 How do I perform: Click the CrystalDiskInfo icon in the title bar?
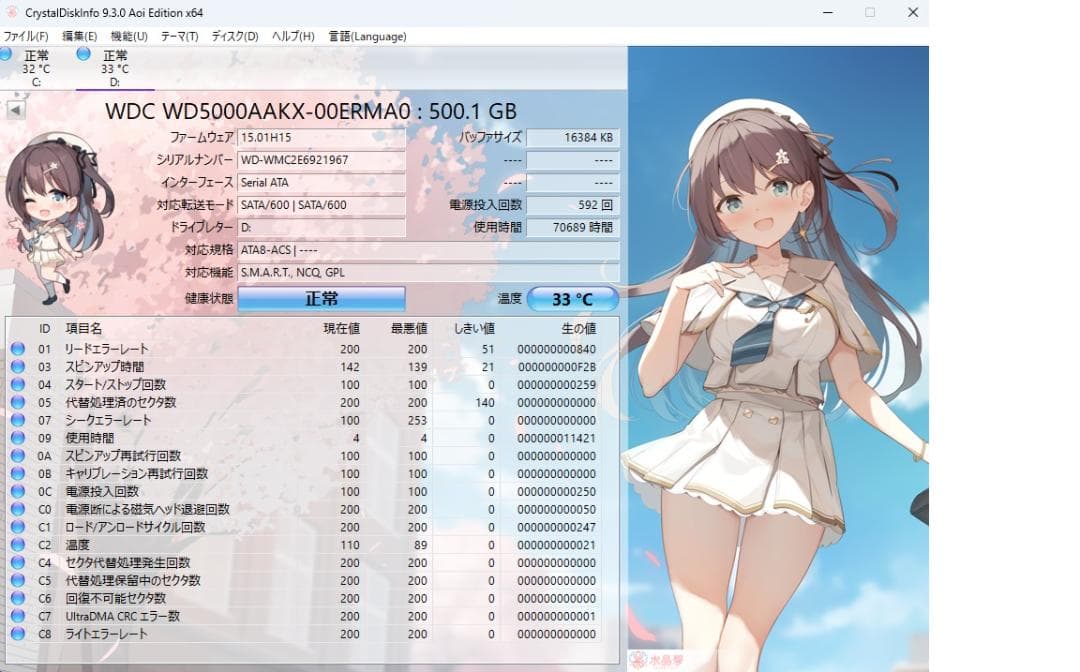coord(10,12)
